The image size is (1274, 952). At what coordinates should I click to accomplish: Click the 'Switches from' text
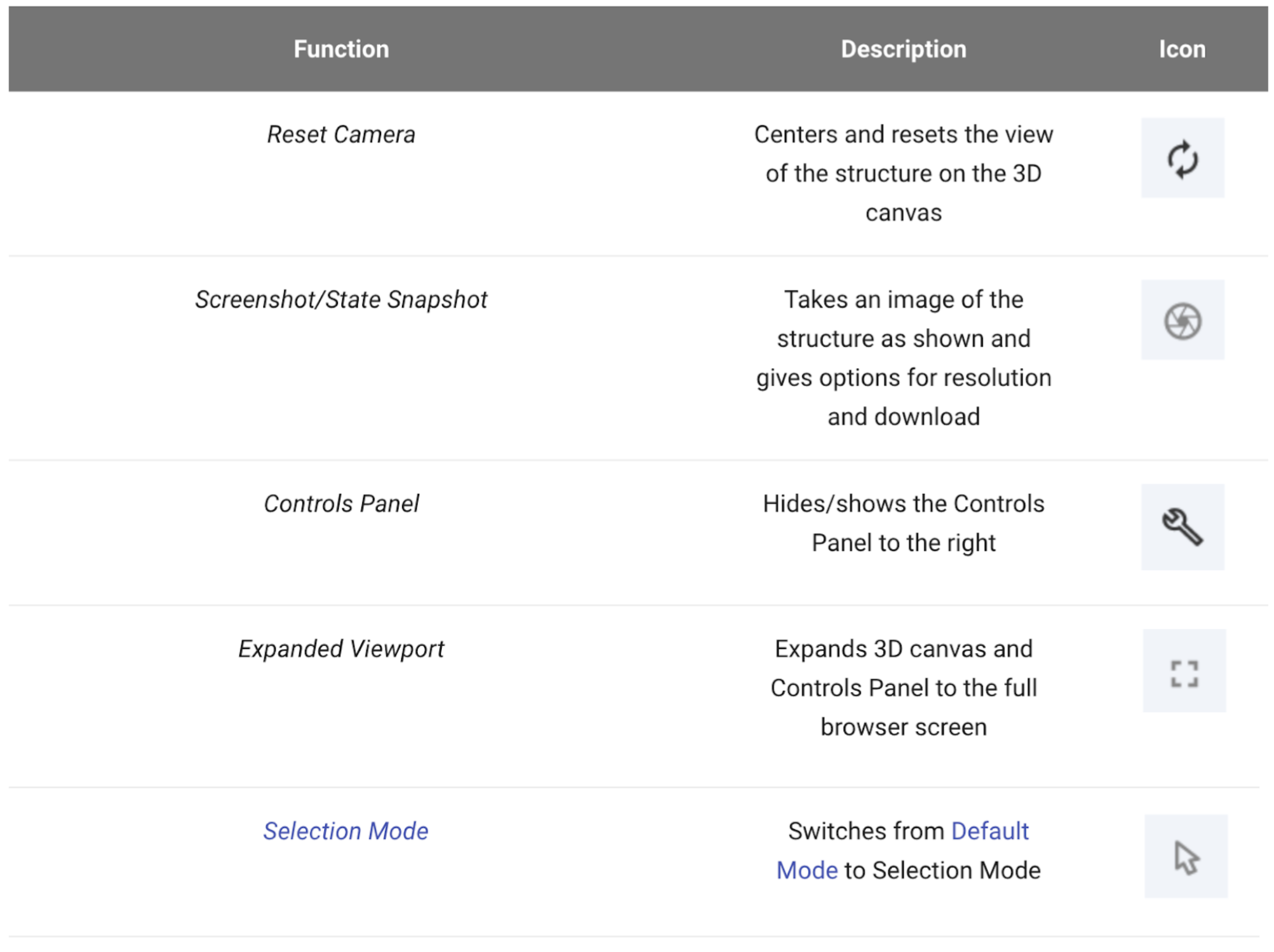point(866,831)
